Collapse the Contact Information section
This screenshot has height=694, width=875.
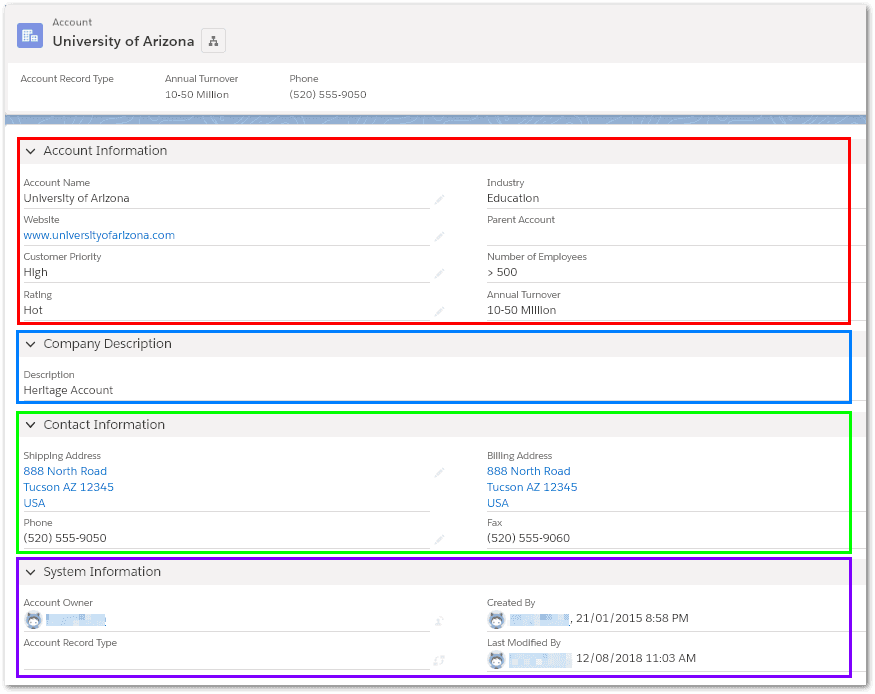click(30, 425)
